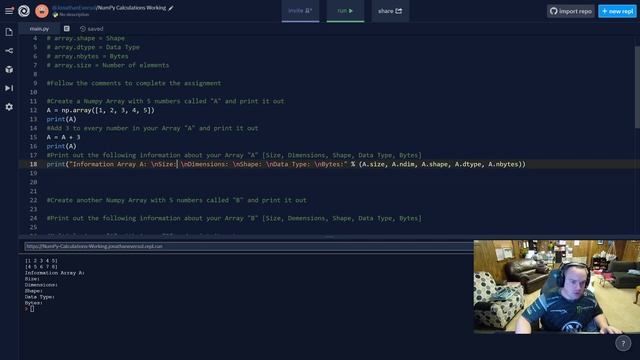The image size is (640, 360).
Task: Create a new repl
Action: 617,11
